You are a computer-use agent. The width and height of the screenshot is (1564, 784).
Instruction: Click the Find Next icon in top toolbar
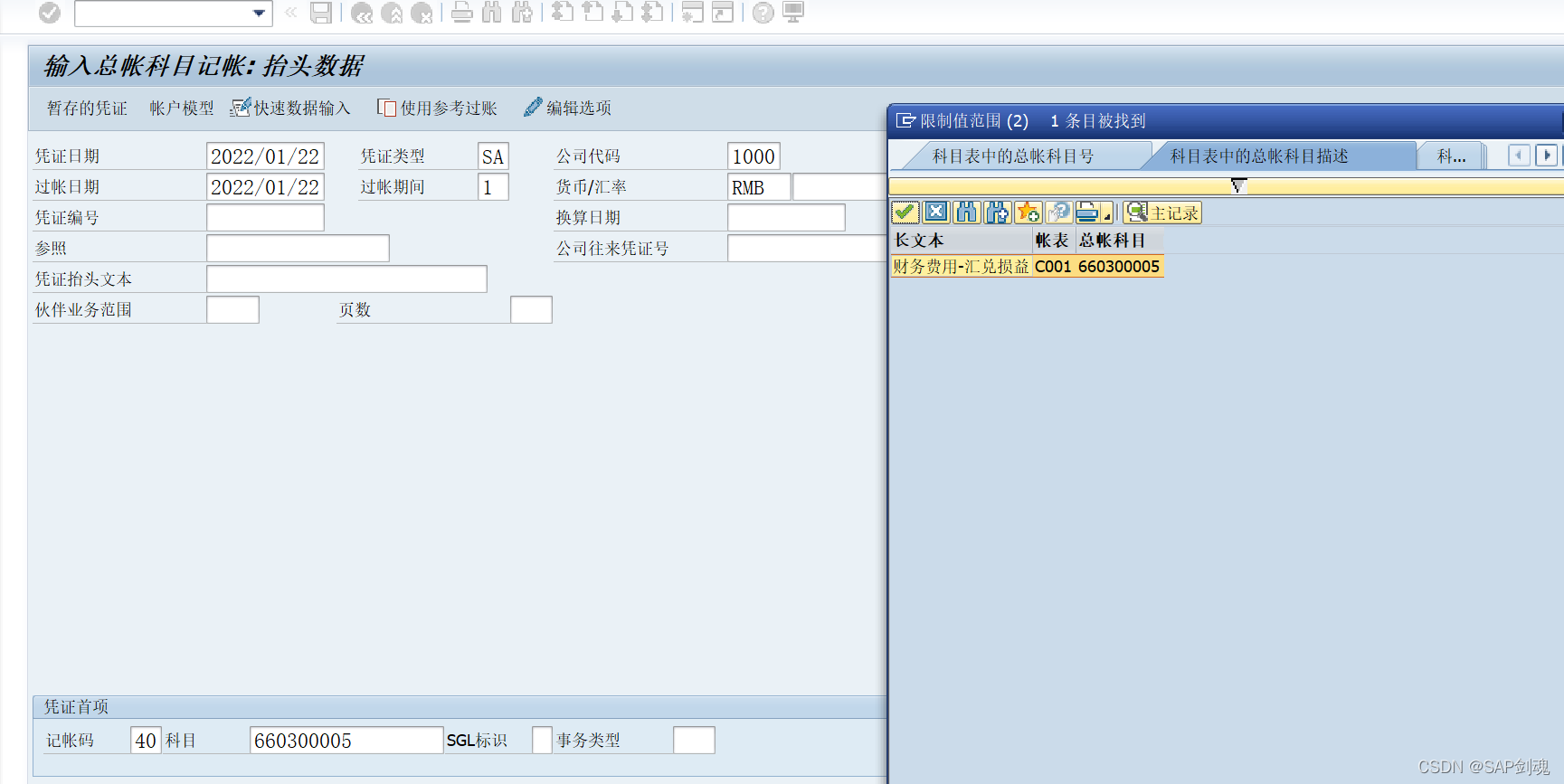(522, 13)
